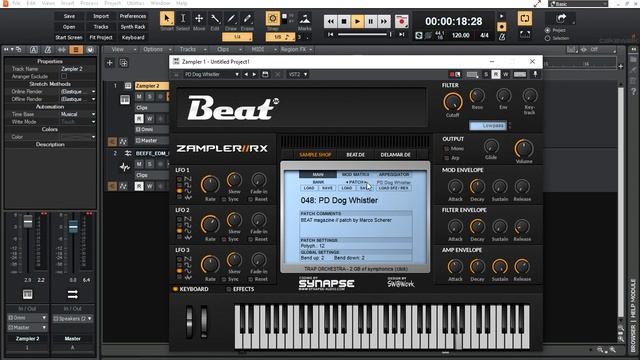Enable Mono in Output section
The width and height of the screenshot is (640, 360).
click(x=447, y=149)
